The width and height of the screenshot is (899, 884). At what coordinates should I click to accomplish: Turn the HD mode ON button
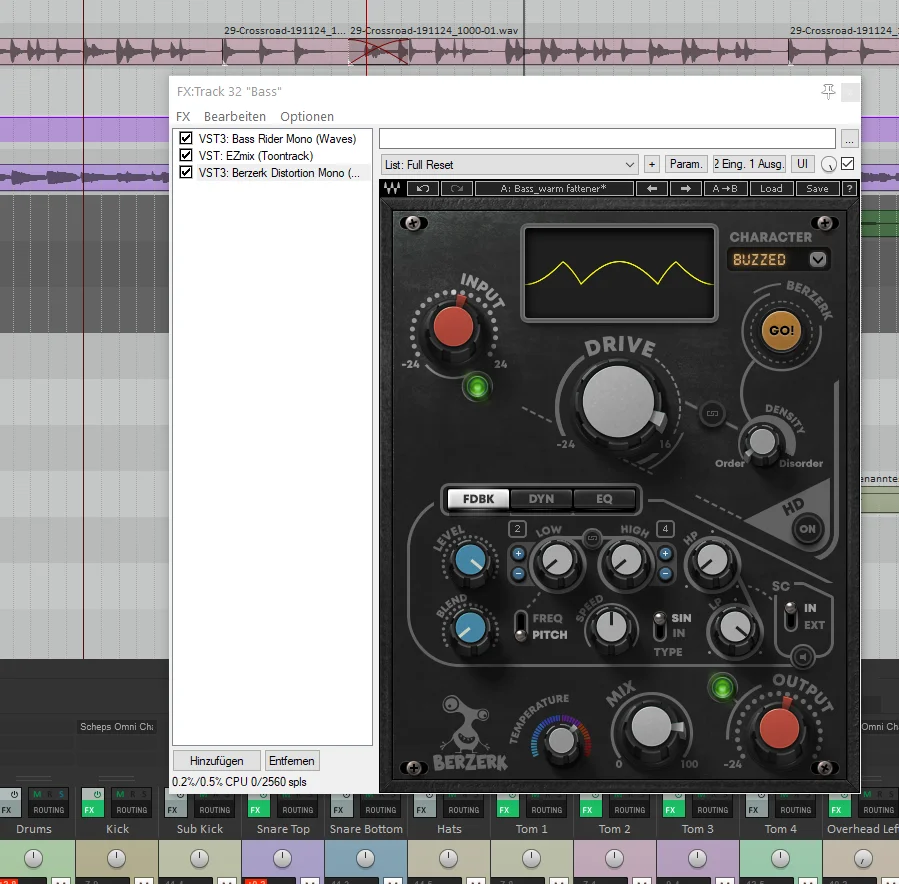tap(807, 529)
